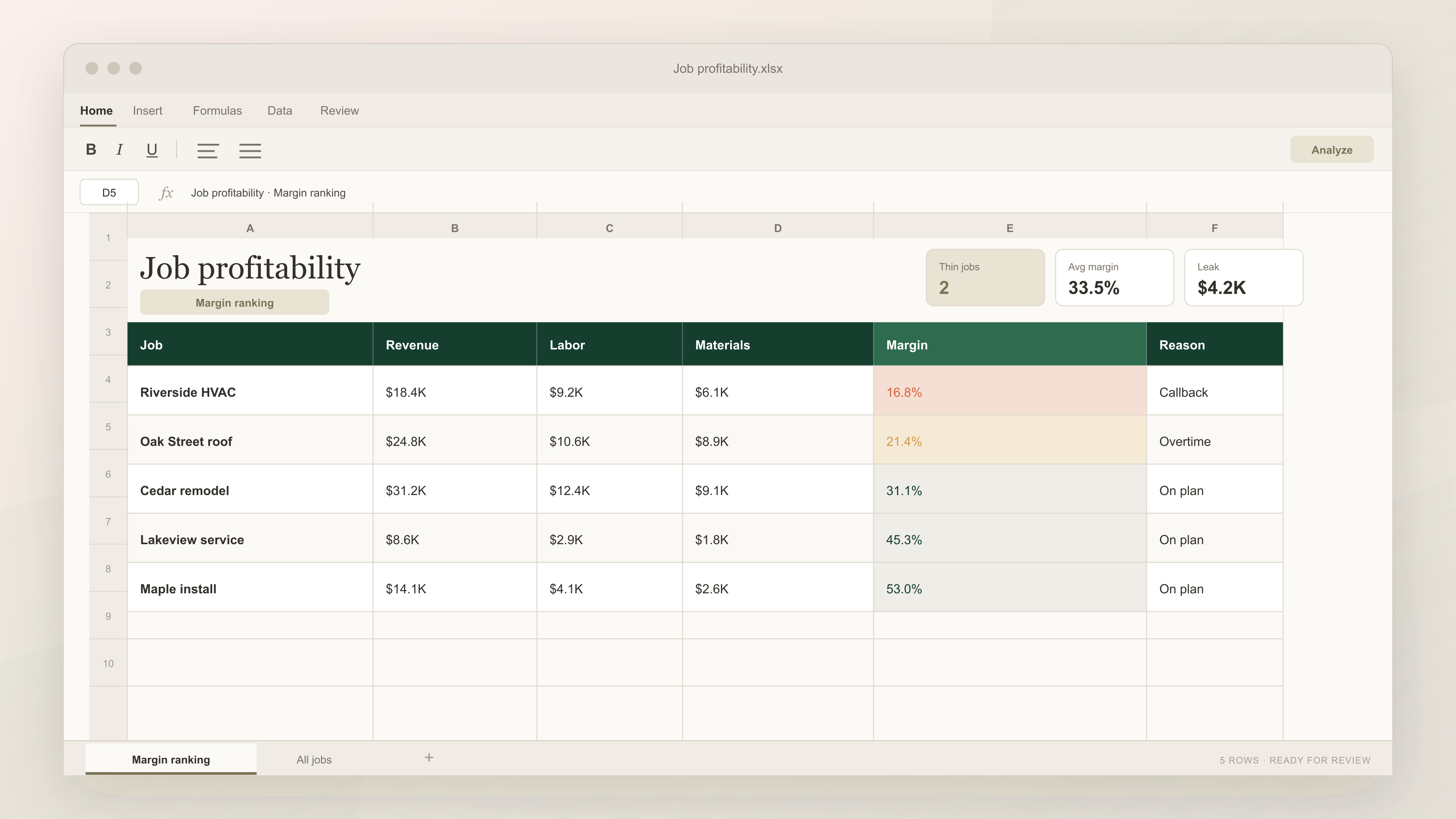
Task: Select the Thin jobs summary card
Action: [x=985, y=277]
